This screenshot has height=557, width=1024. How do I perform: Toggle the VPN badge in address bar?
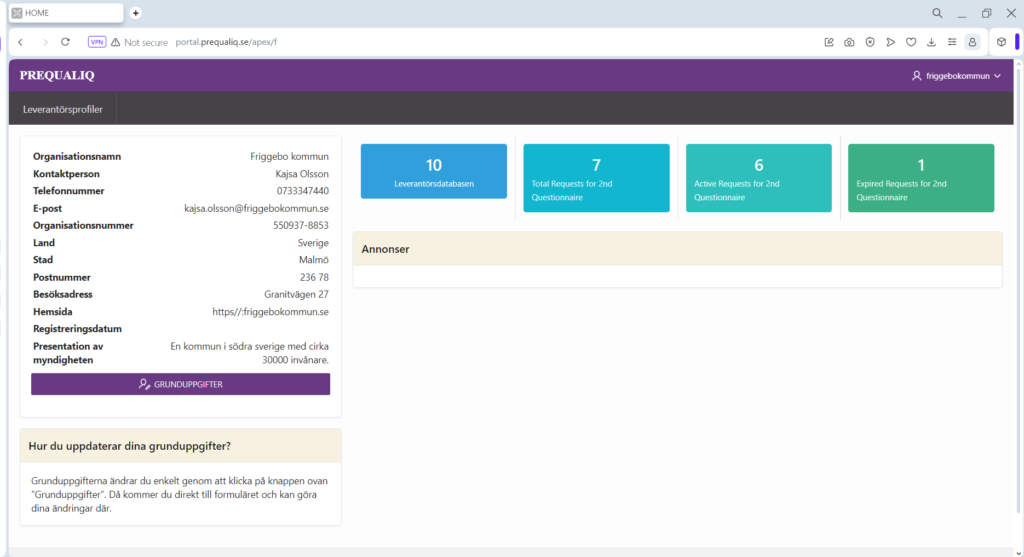[97, 42]
